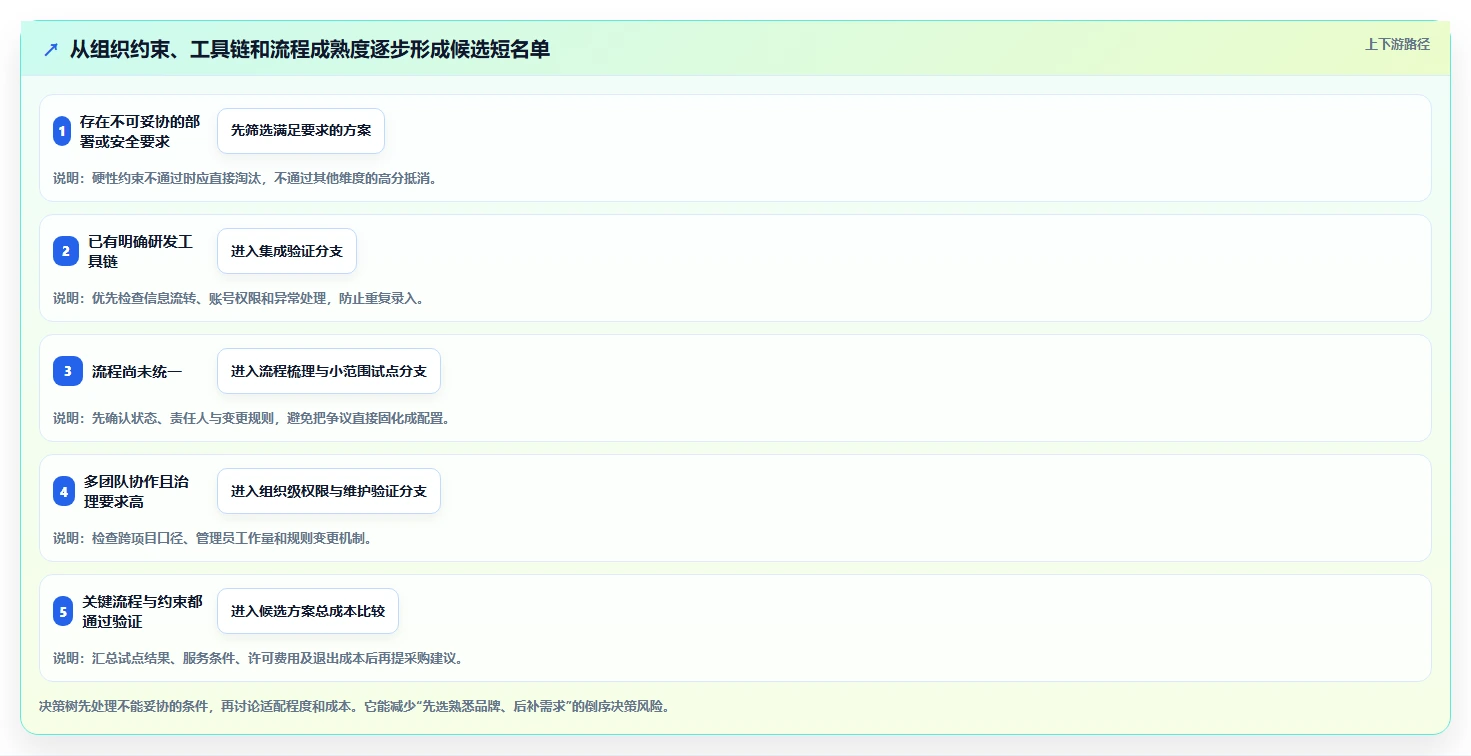The height and width of the screenshot is (756, 1471).
Task: Click the footer summary starting with 决策树先处理不能妥协的条件
Action: (x=354, y=706)
